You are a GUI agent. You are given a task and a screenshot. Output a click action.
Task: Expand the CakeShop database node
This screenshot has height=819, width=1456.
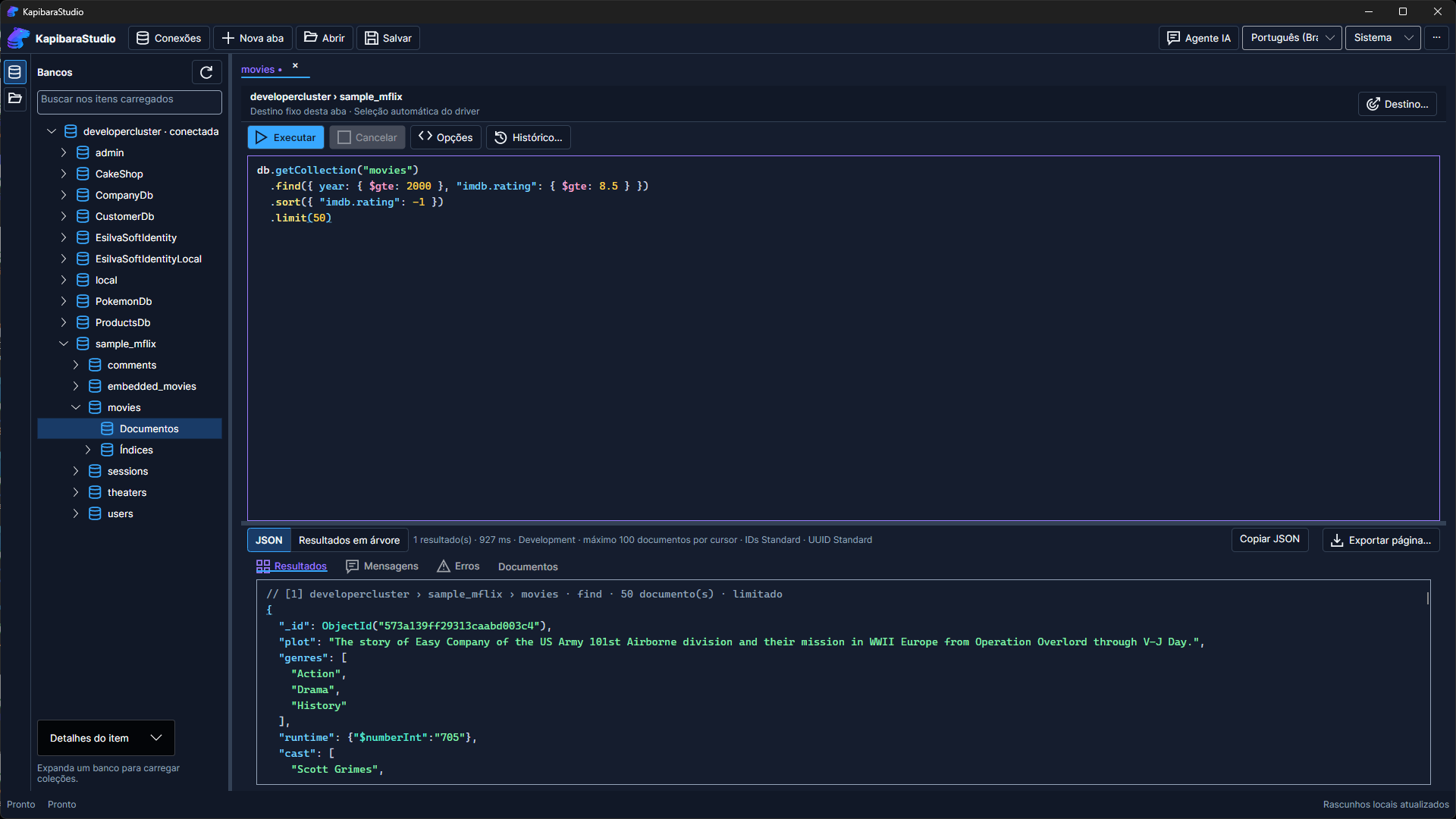64,174
